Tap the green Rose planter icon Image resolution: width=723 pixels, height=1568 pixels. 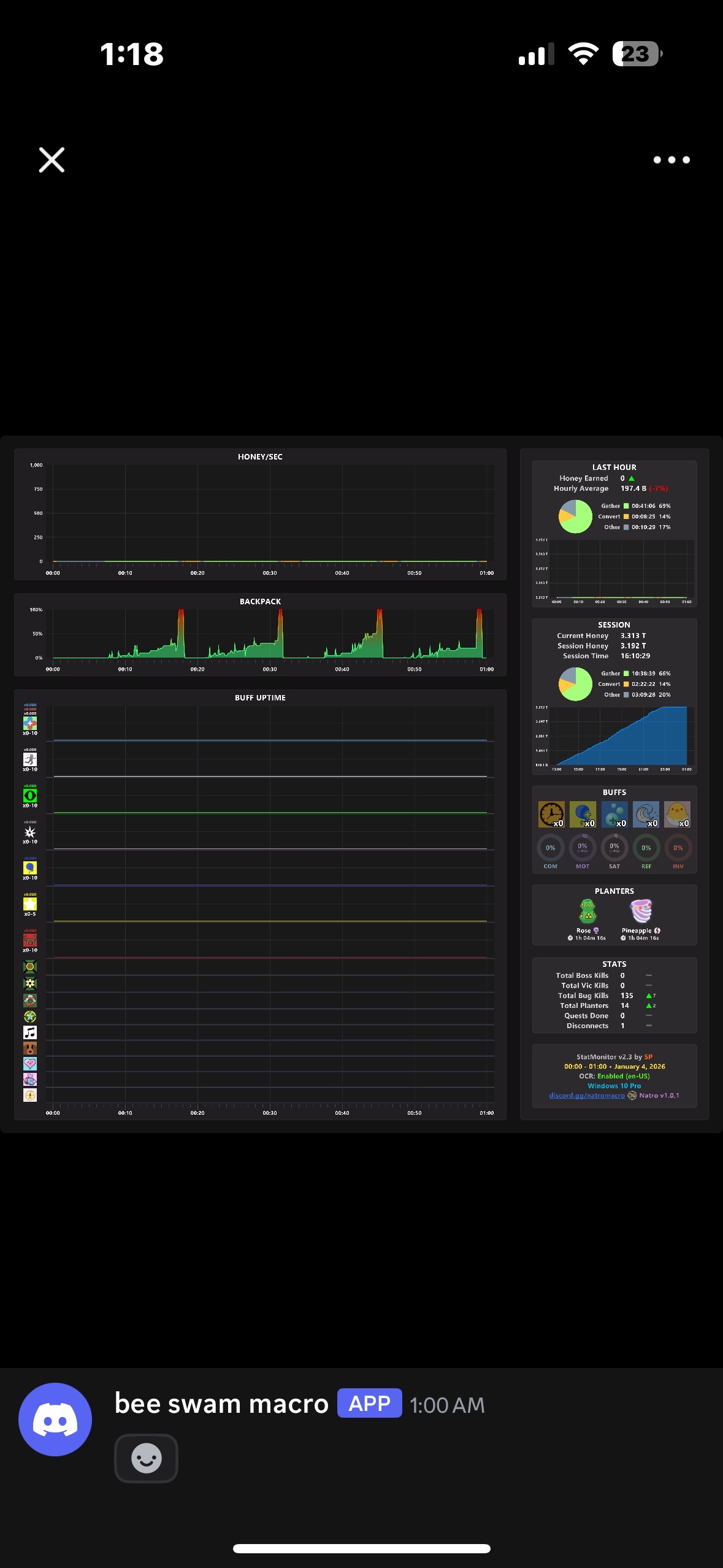point(587,912)
